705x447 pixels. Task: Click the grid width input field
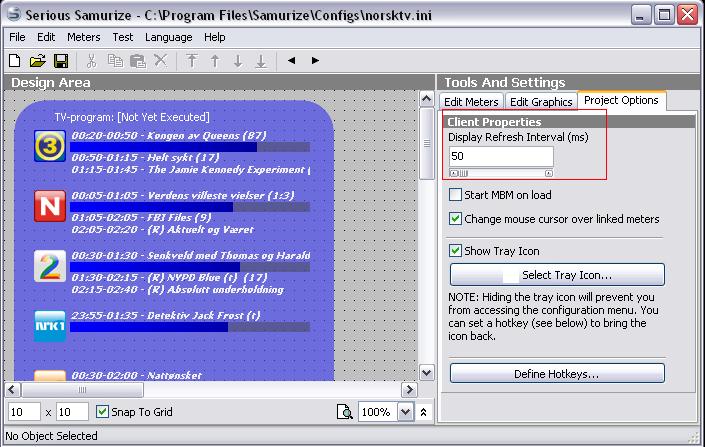24,412
